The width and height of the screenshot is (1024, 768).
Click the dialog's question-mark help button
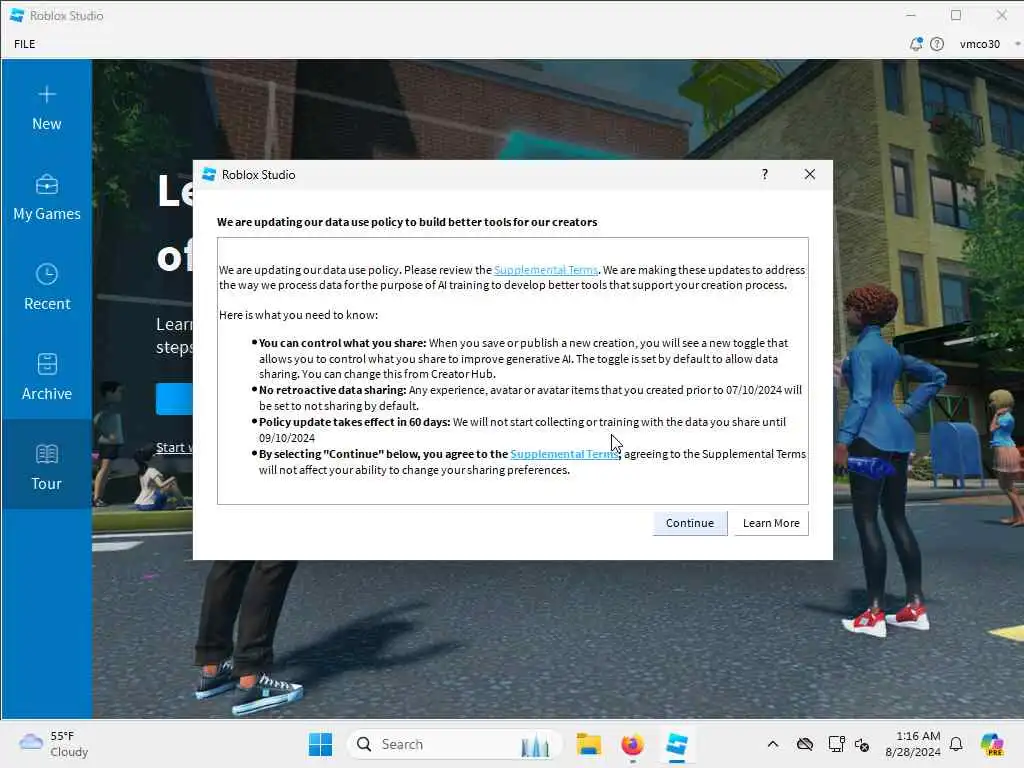pos(765,174)
